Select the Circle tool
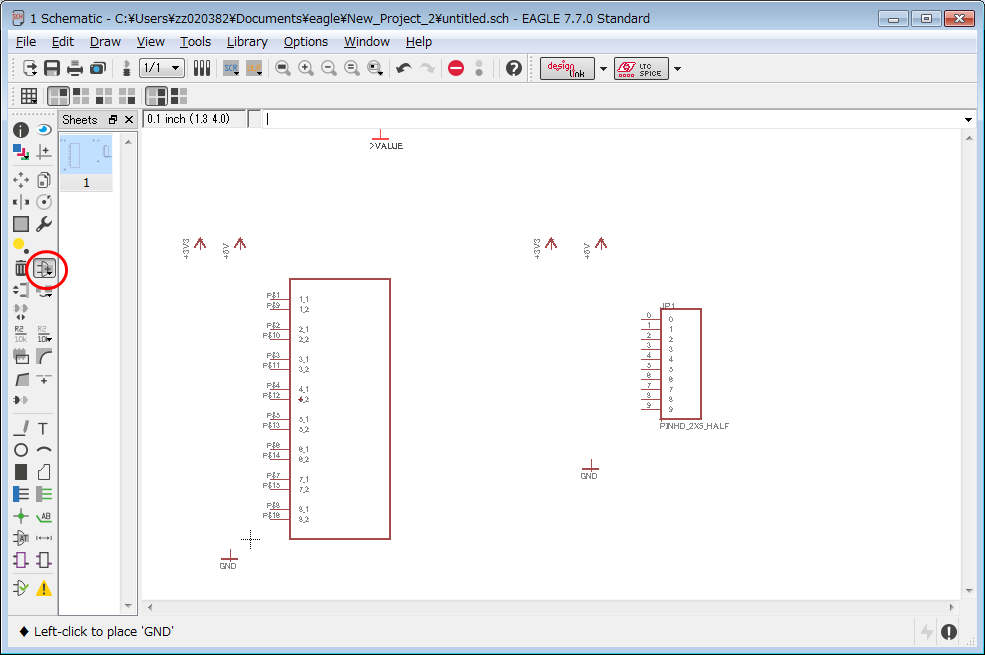The height and width of the screenshot is (655, 985). tap(21, 450)
